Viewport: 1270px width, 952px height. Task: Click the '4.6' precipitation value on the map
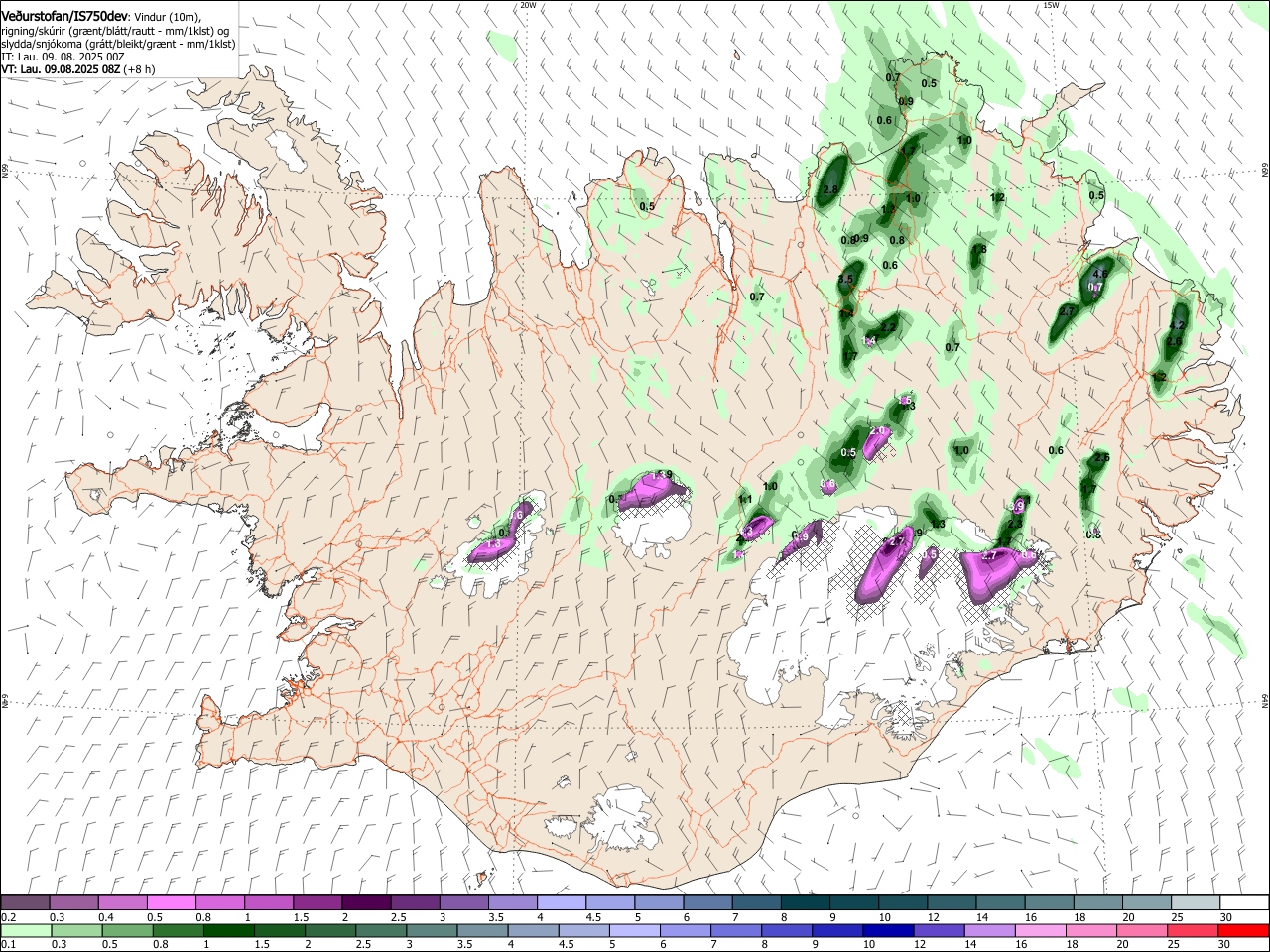pos(1099,274)
